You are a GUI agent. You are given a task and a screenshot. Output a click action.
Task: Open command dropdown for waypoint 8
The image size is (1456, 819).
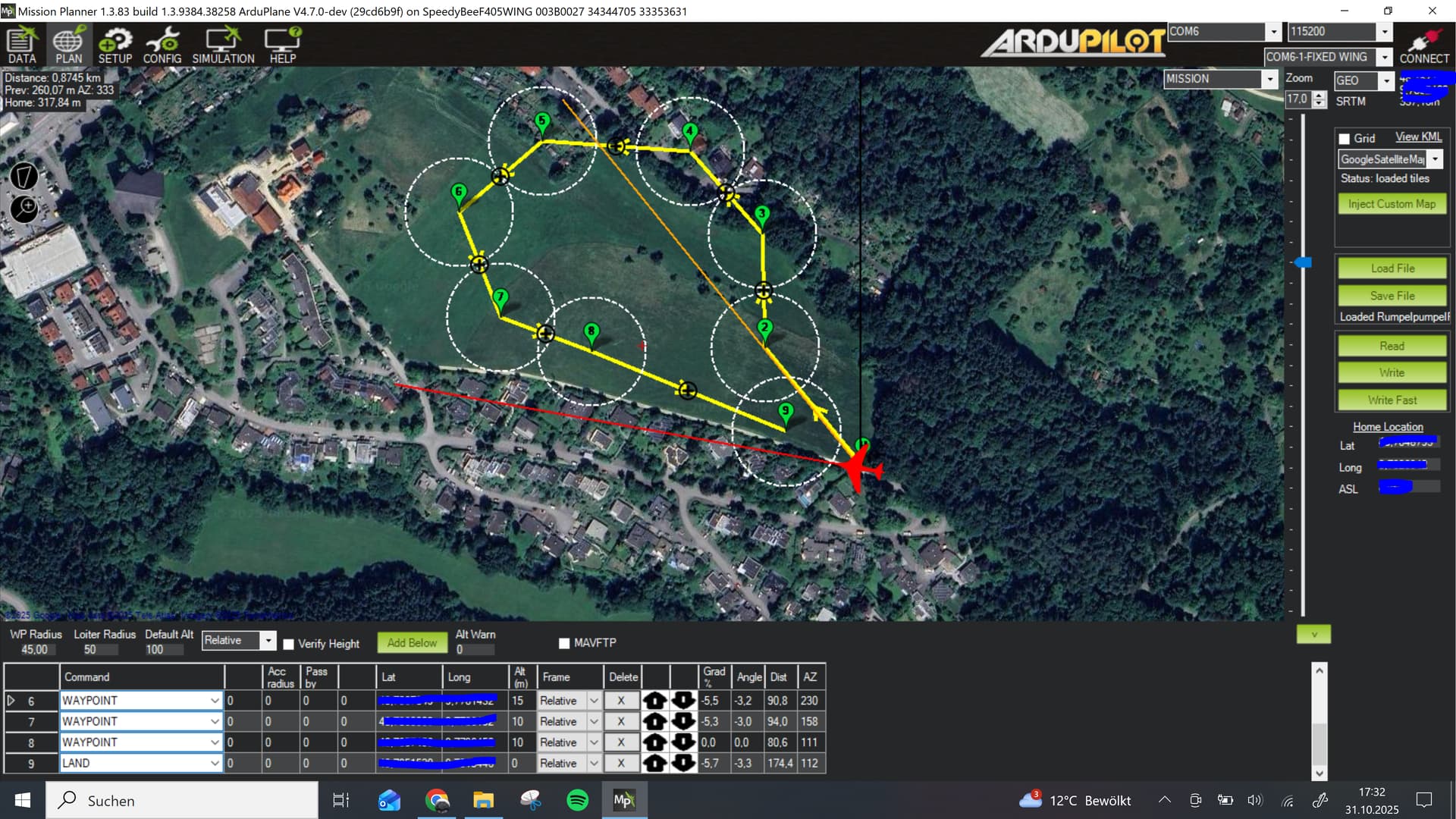(x=215, y=742)
